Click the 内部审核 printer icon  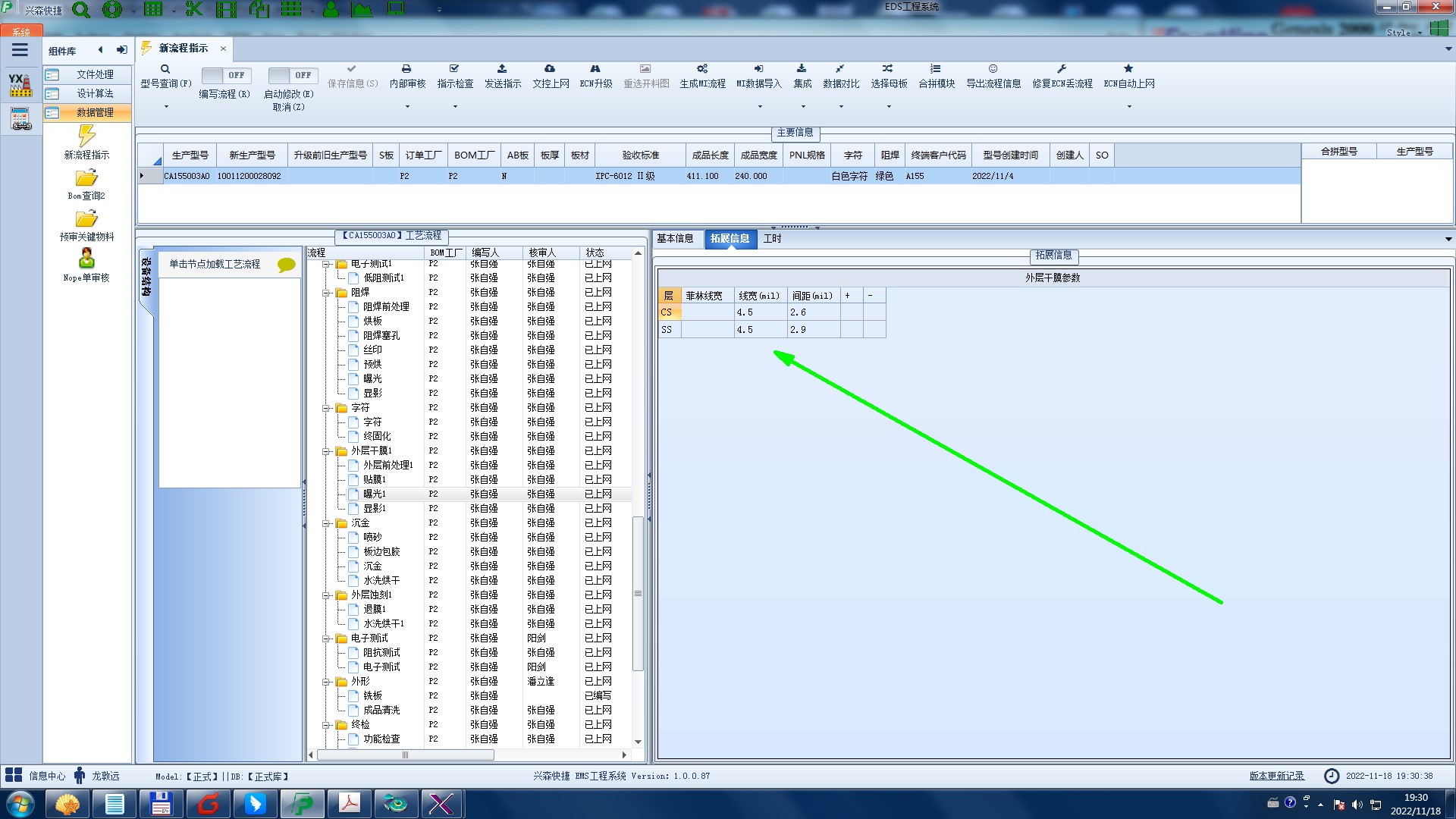coord(407,69)
